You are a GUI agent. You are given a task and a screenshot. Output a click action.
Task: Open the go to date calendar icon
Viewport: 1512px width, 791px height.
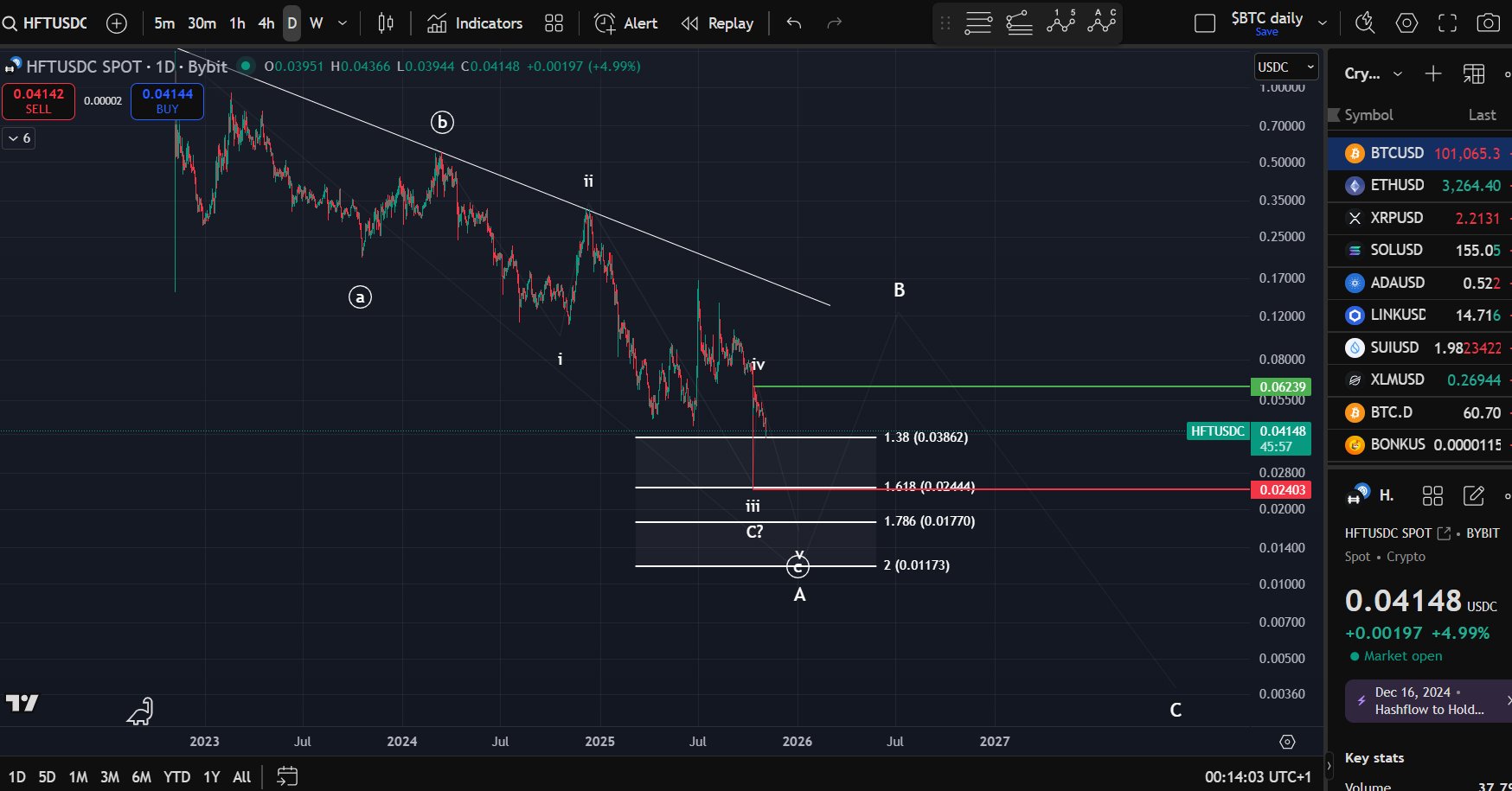pos(287,777)
